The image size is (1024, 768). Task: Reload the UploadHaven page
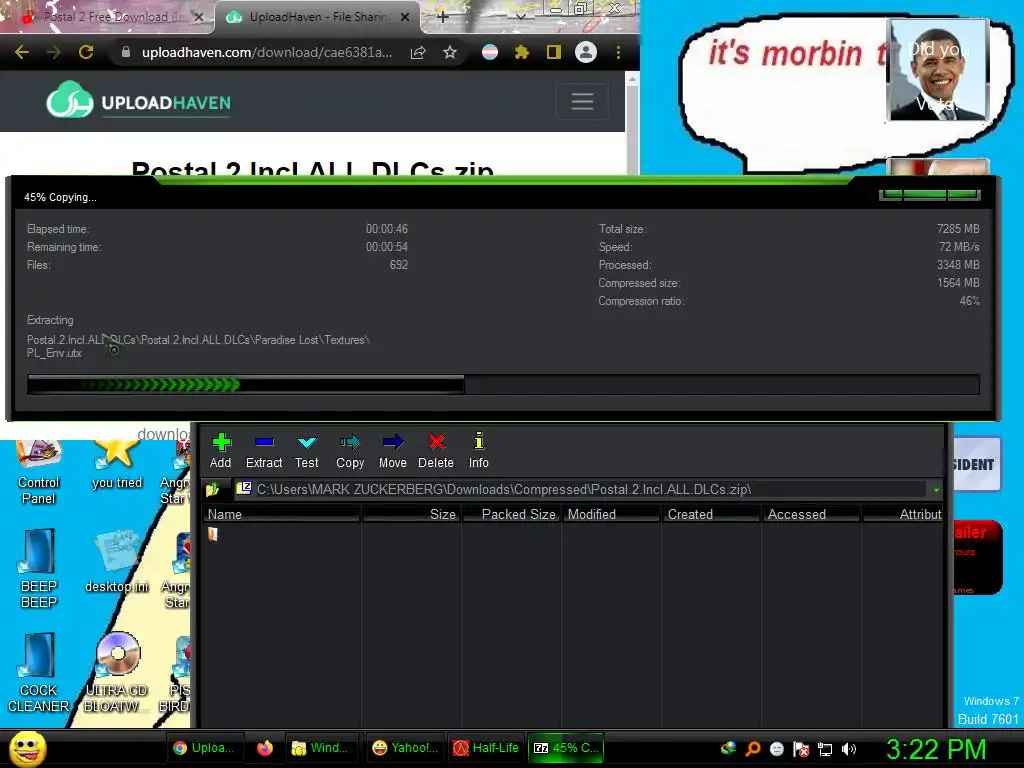(x=86, y=52)
